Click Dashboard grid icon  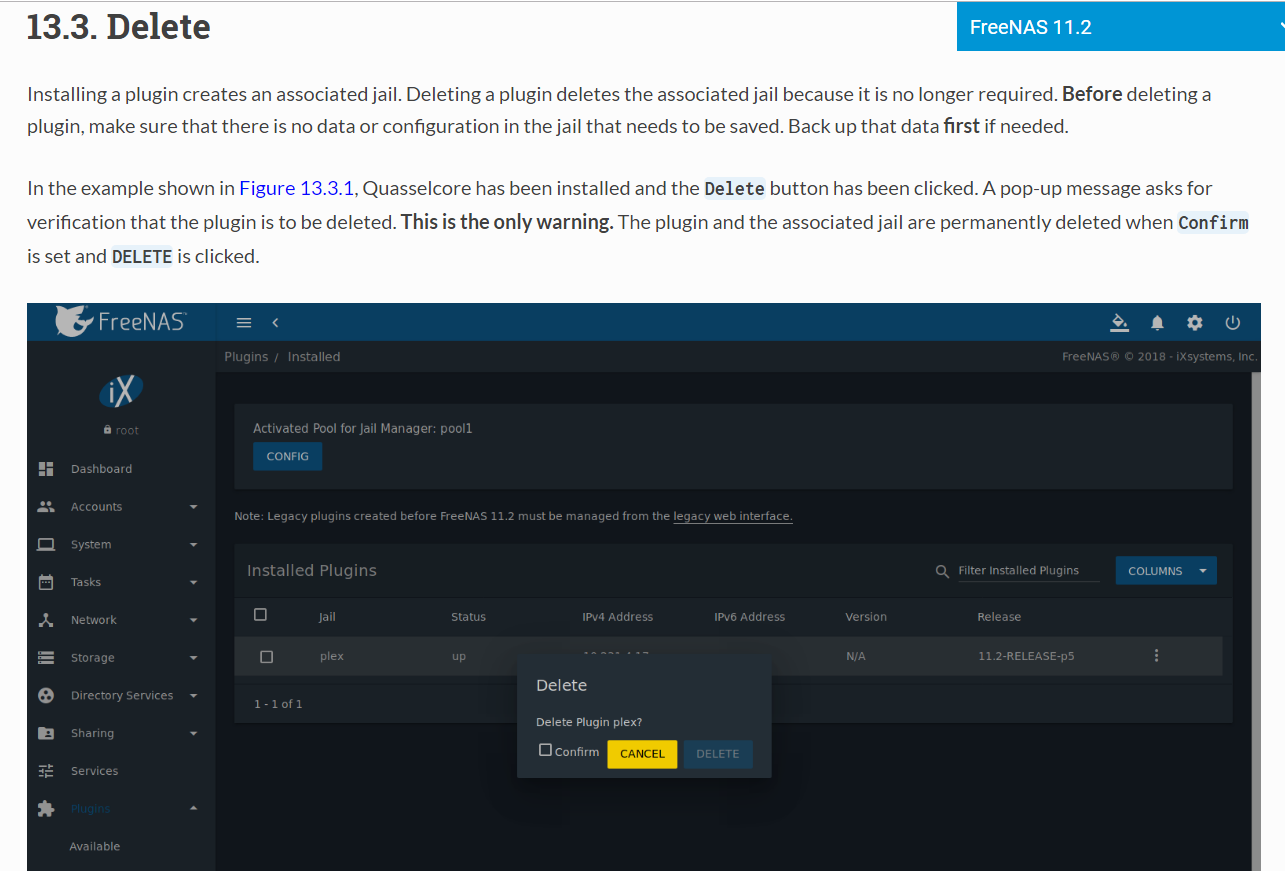pyautogui.click(x=45, y=469)
